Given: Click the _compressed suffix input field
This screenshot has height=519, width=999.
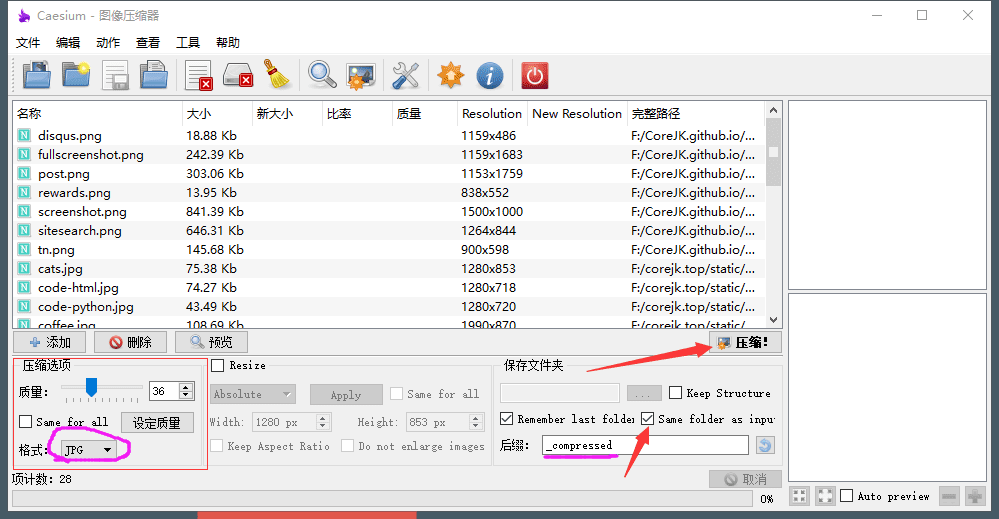Looking at the screenshot, I should (645, 445).
